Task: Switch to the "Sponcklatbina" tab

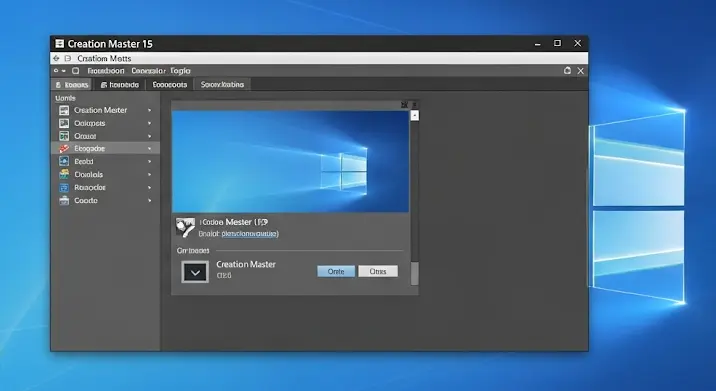Action: (222, 85)
